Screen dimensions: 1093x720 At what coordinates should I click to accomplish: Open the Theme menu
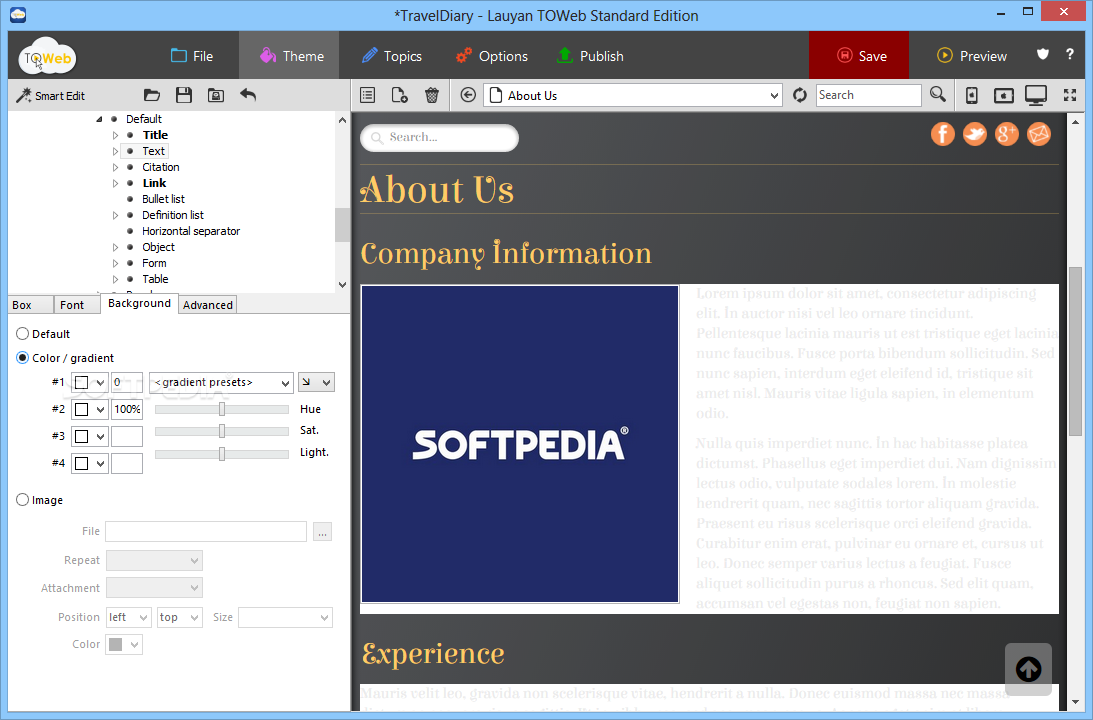point(291,56)
